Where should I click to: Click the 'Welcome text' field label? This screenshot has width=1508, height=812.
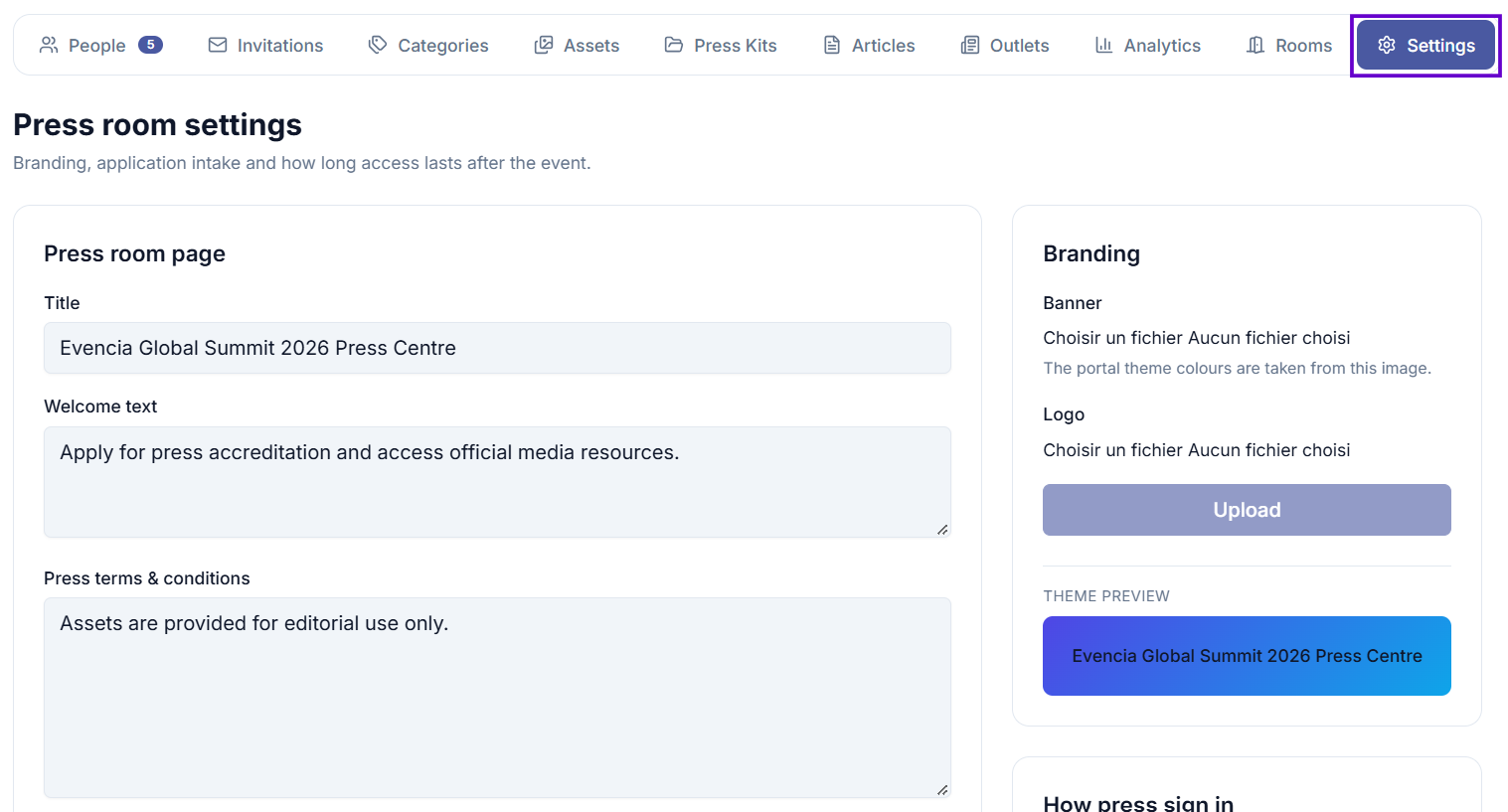point(100,406)
